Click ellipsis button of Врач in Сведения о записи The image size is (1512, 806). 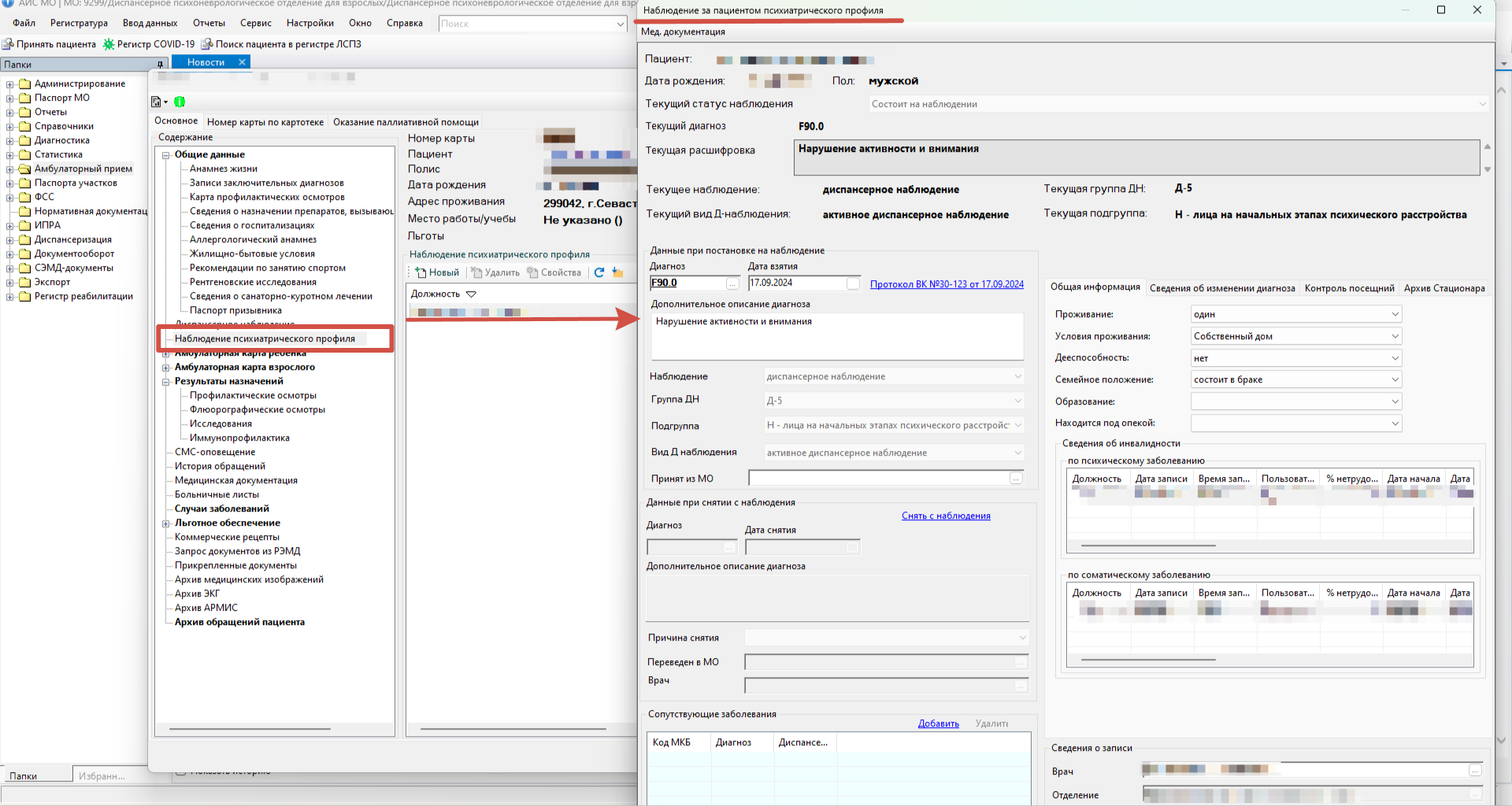click(1475, 771)
